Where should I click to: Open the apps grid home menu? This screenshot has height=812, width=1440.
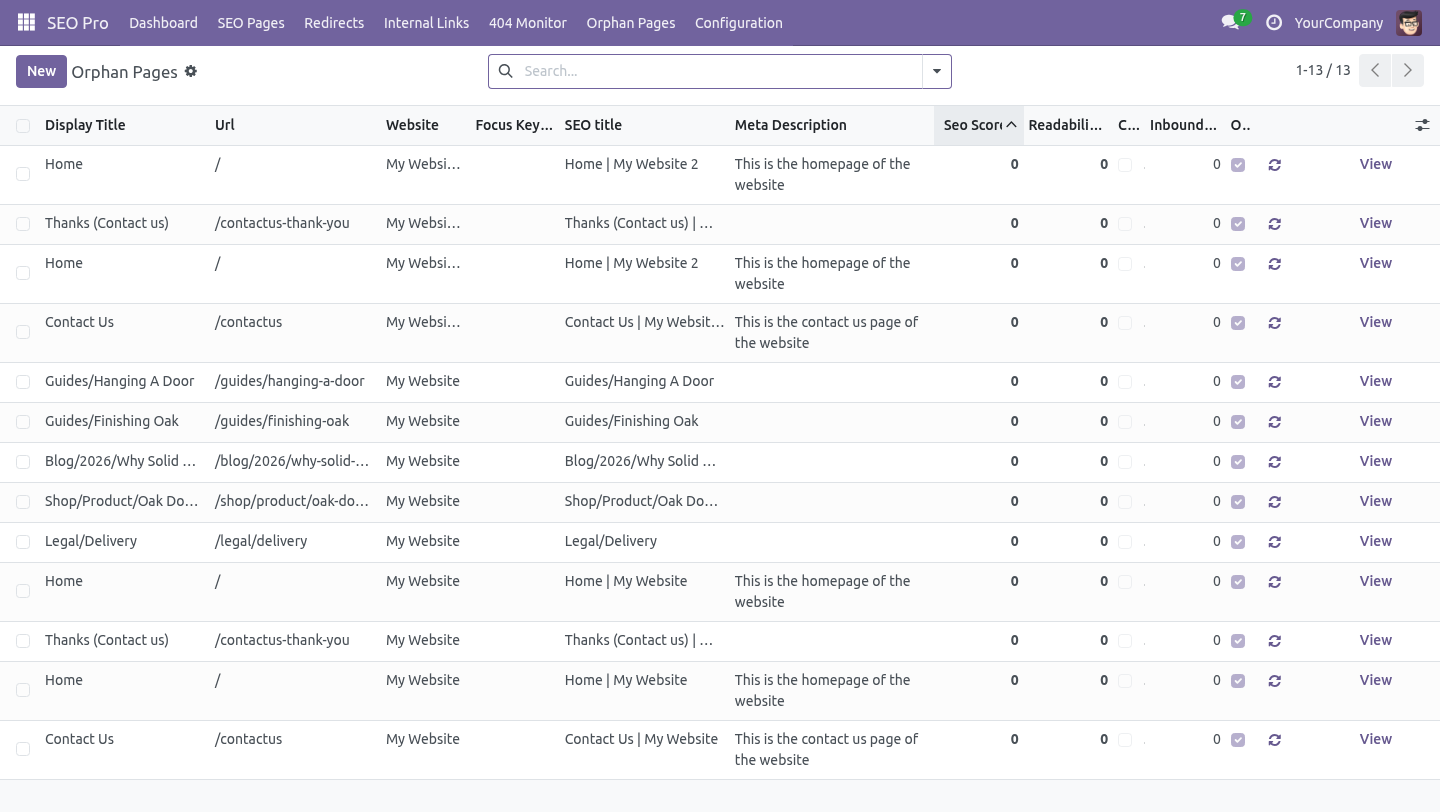[26, 22]
